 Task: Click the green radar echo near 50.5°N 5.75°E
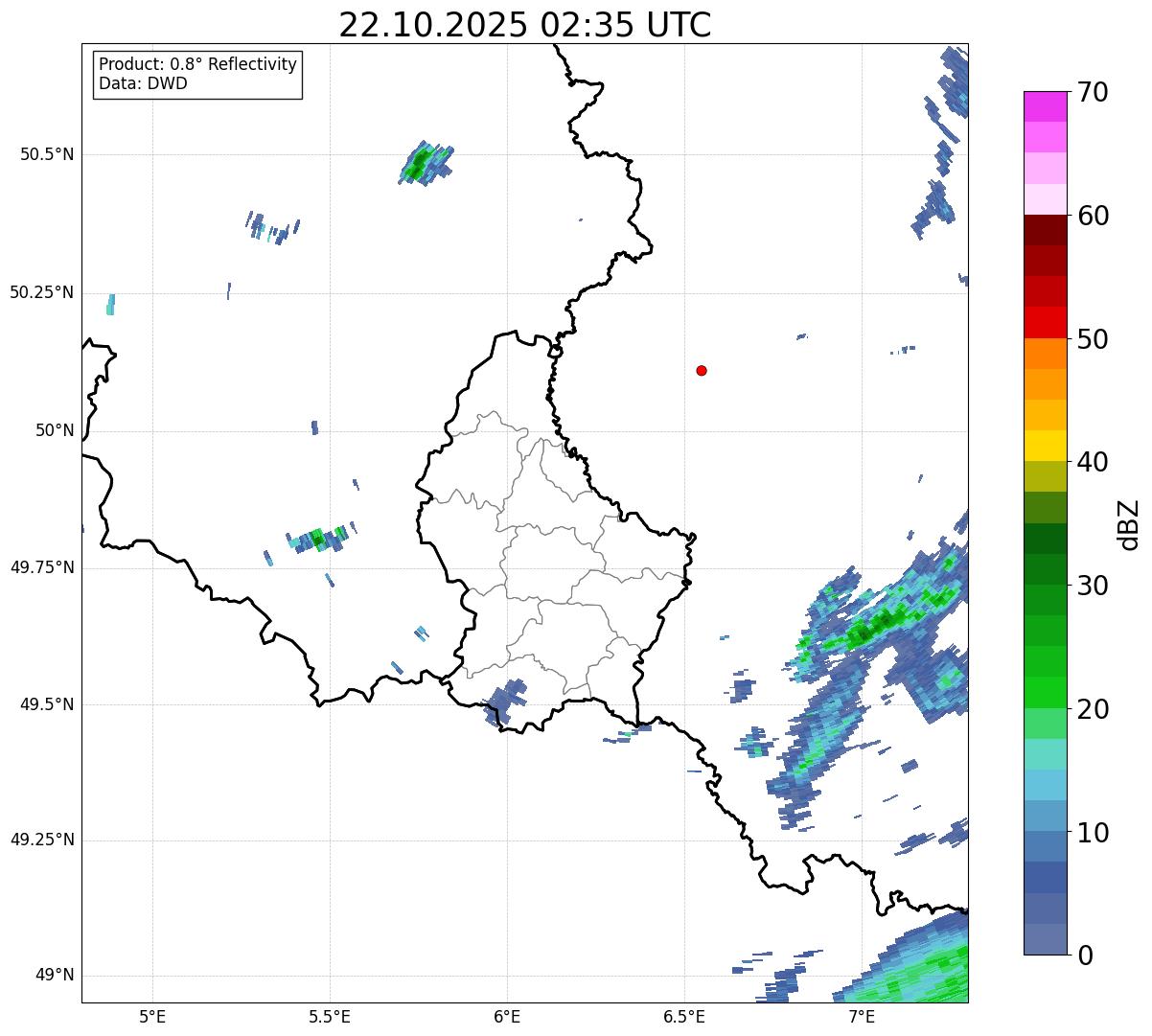pyautogui.click(x=426, y=163)
